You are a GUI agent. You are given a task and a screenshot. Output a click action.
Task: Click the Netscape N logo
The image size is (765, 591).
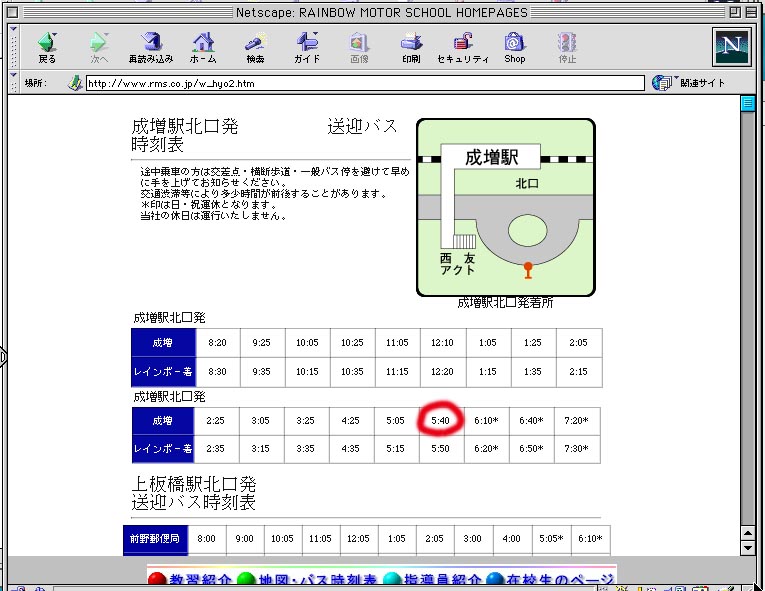(731, 47)
